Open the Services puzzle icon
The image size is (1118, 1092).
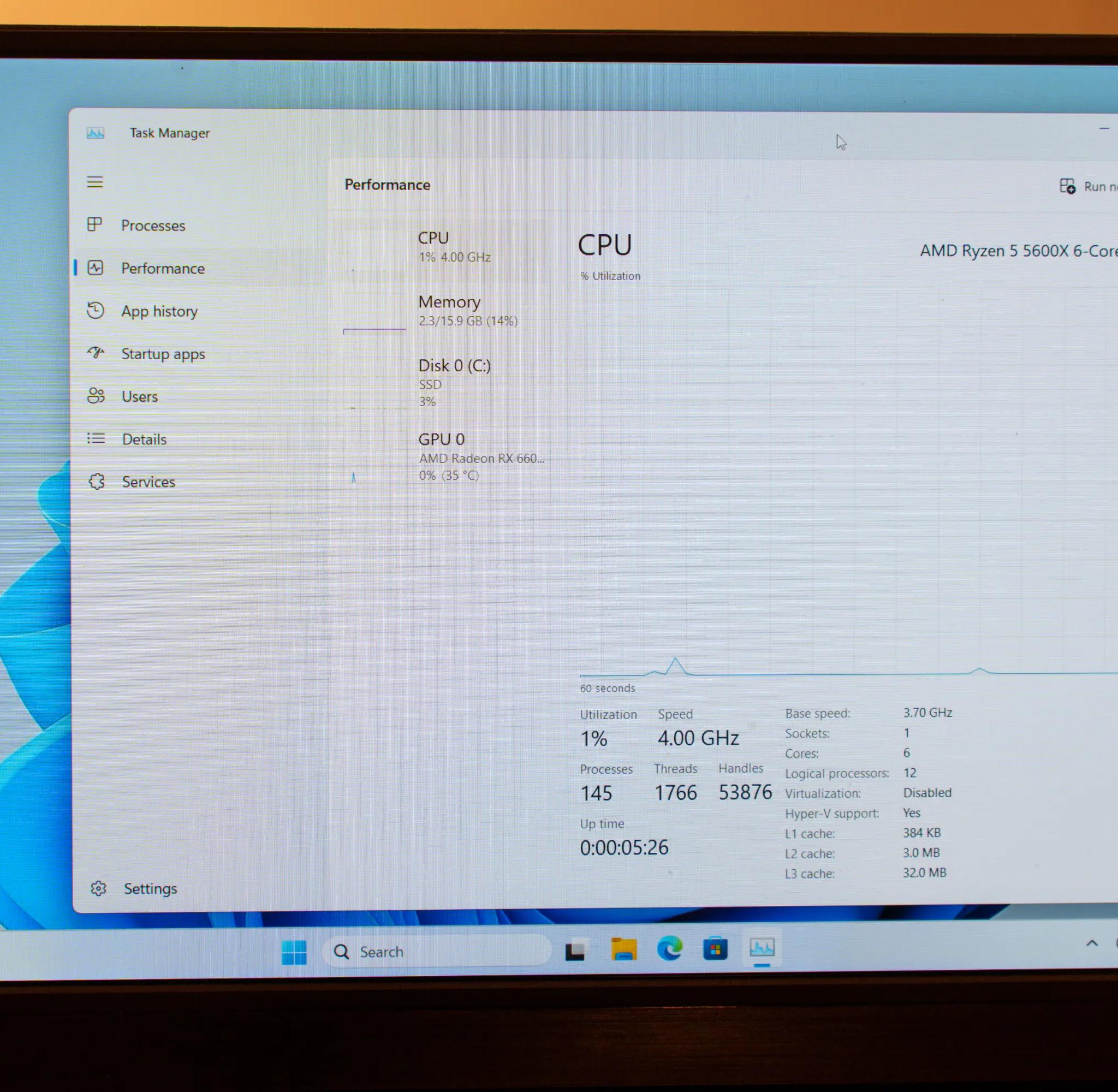[x=97, y=482]
